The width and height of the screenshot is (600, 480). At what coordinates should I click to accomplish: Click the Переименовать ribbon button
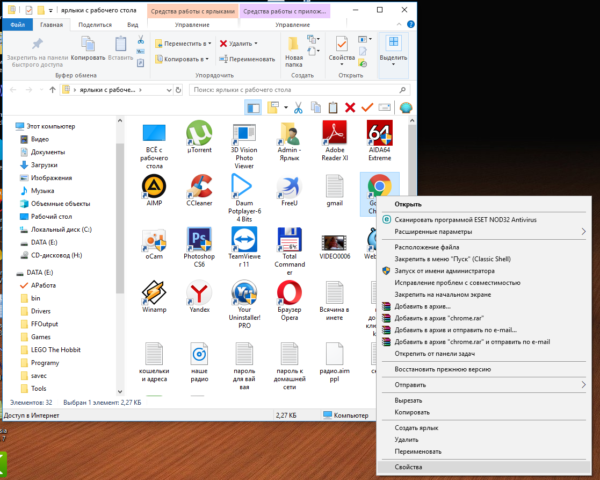click(x=247, y=59)
